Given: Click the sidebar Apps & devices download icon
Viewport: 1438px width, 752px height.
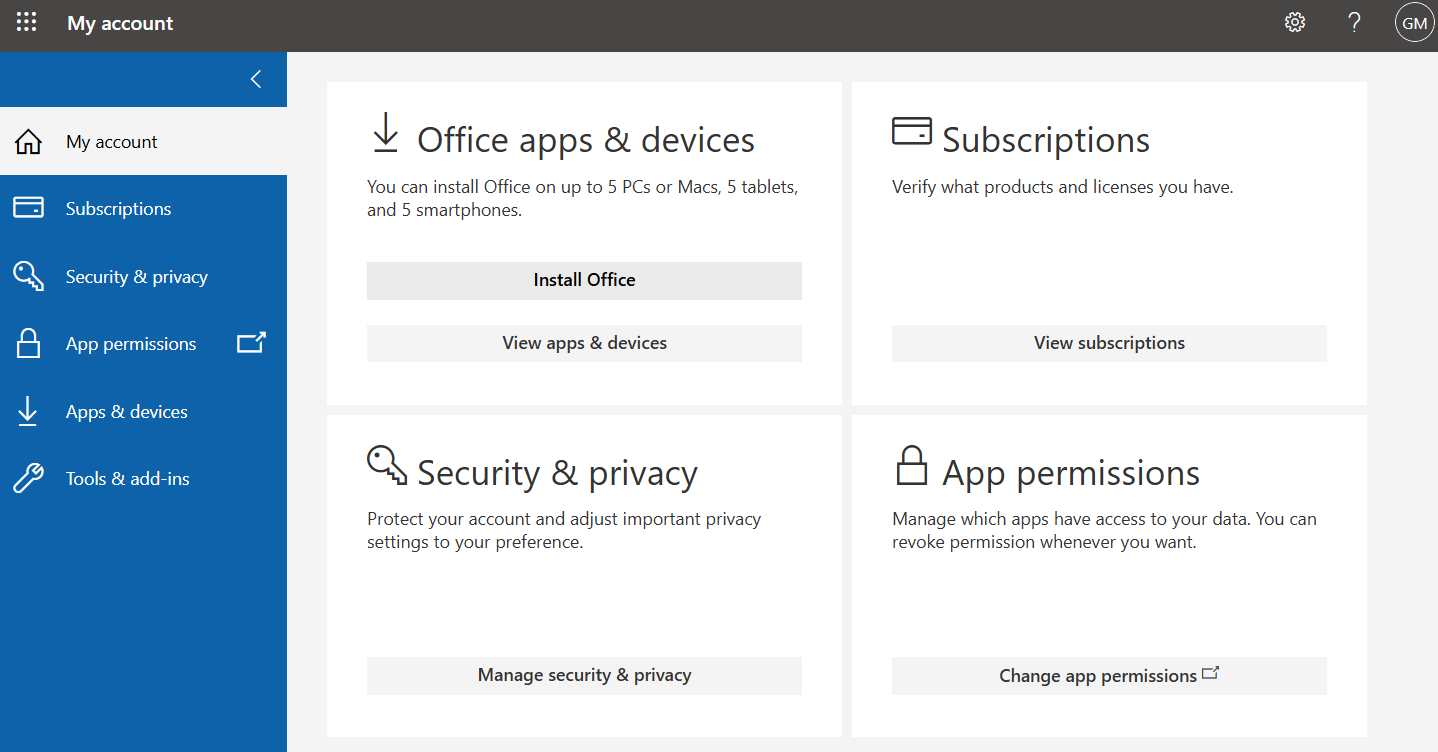Looking at the screenshot, I should tap(27, 411).
